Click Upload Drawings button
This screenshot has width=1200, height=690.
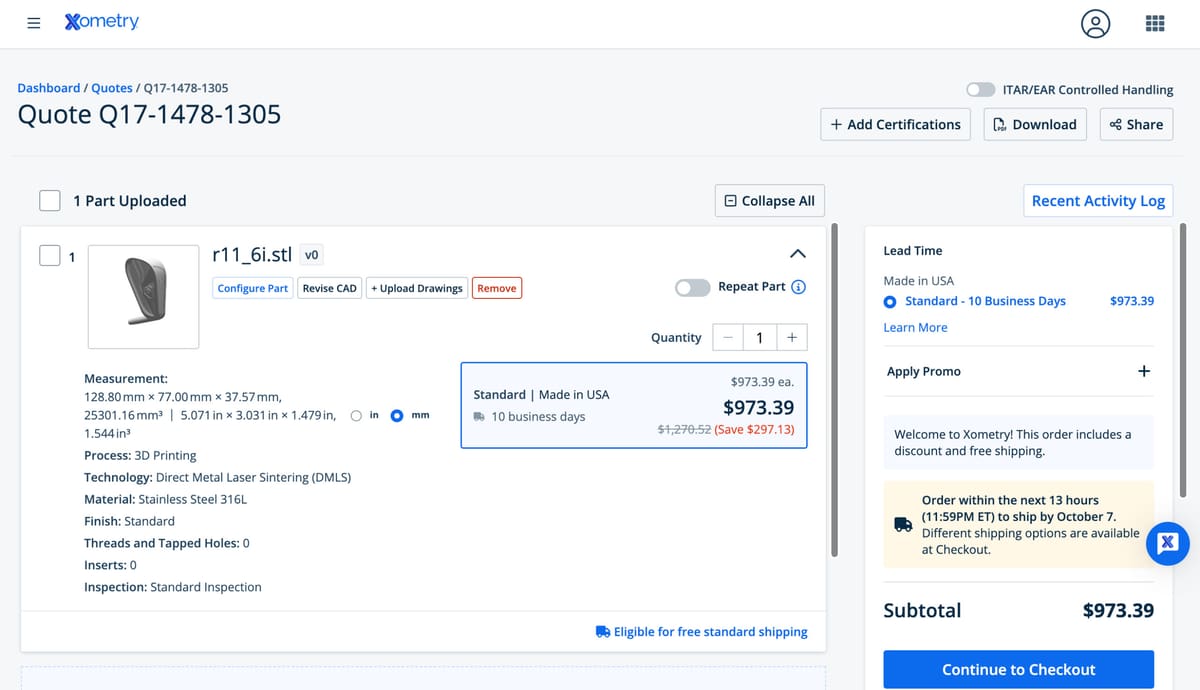tap(417, 288)
